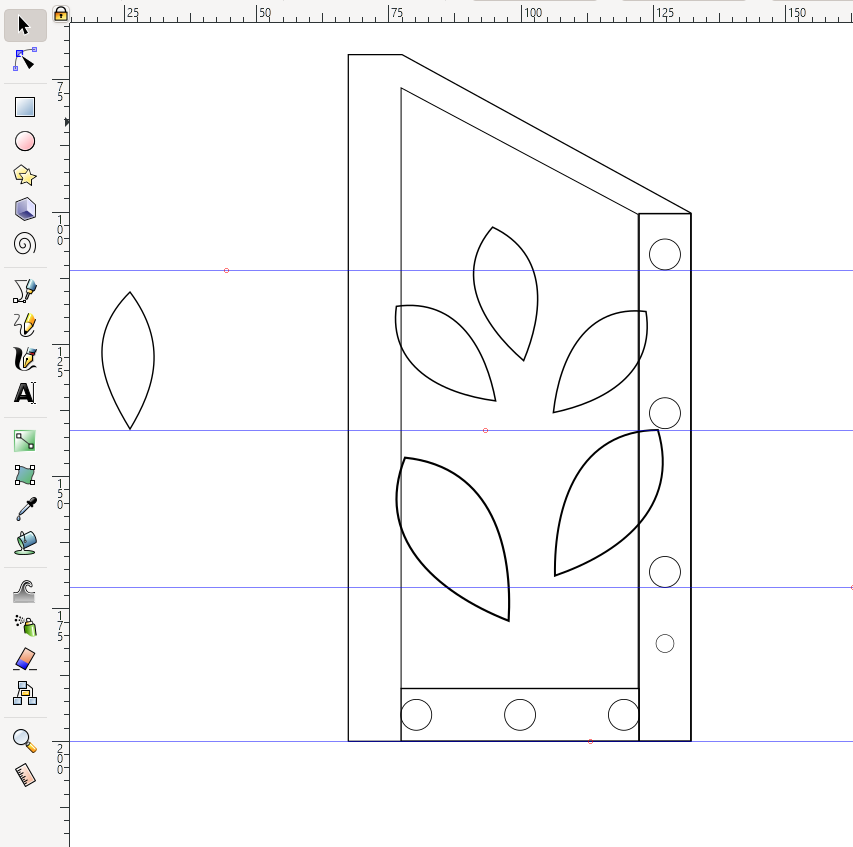The image size is (853, 847).
Task: Select the Spray tool
Action: point(24,623)
